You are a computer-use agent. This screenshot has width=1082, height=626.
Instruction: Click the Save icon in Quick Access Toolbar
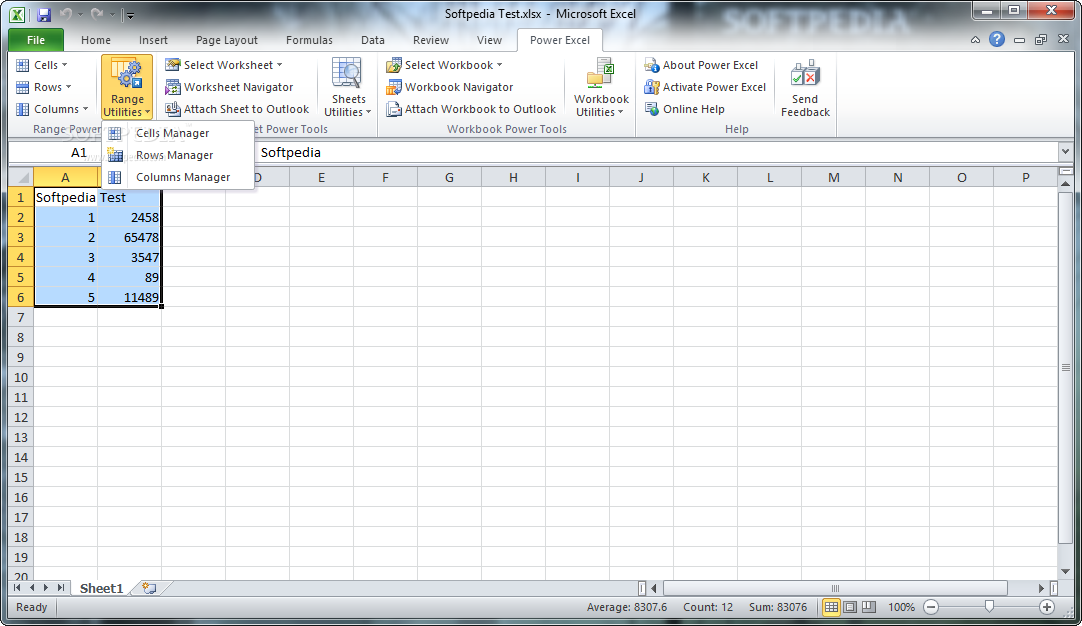click(44, 14)
